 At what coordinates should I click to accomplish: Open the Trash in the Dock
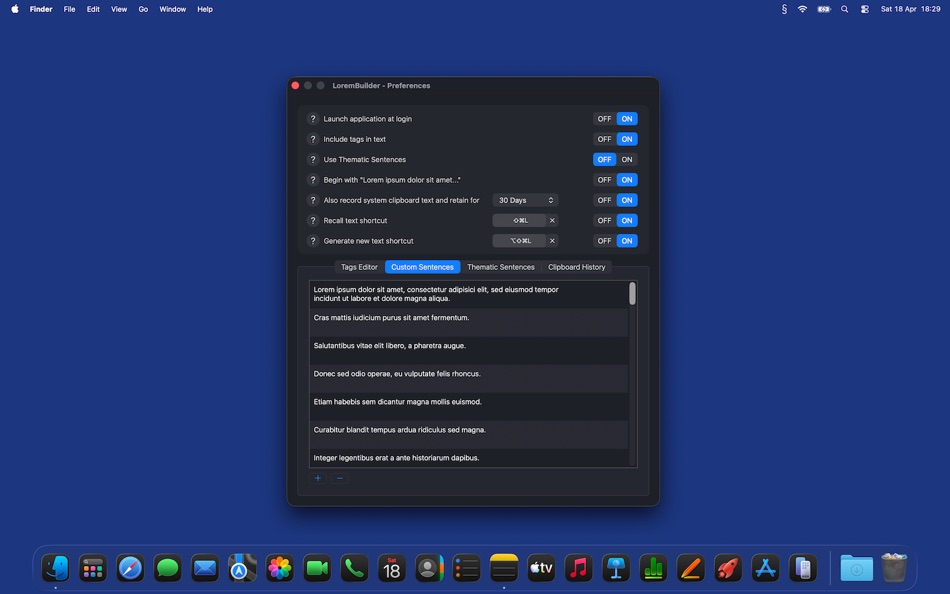(x=894, y=568)
